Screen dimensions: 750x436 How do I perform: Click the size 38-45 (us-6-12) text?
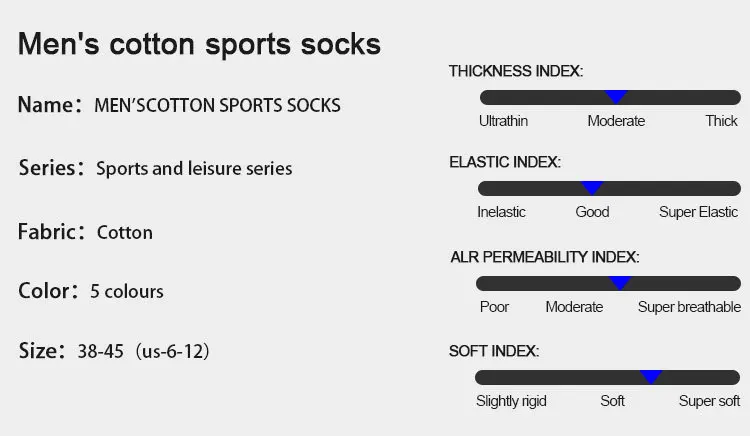143,351
